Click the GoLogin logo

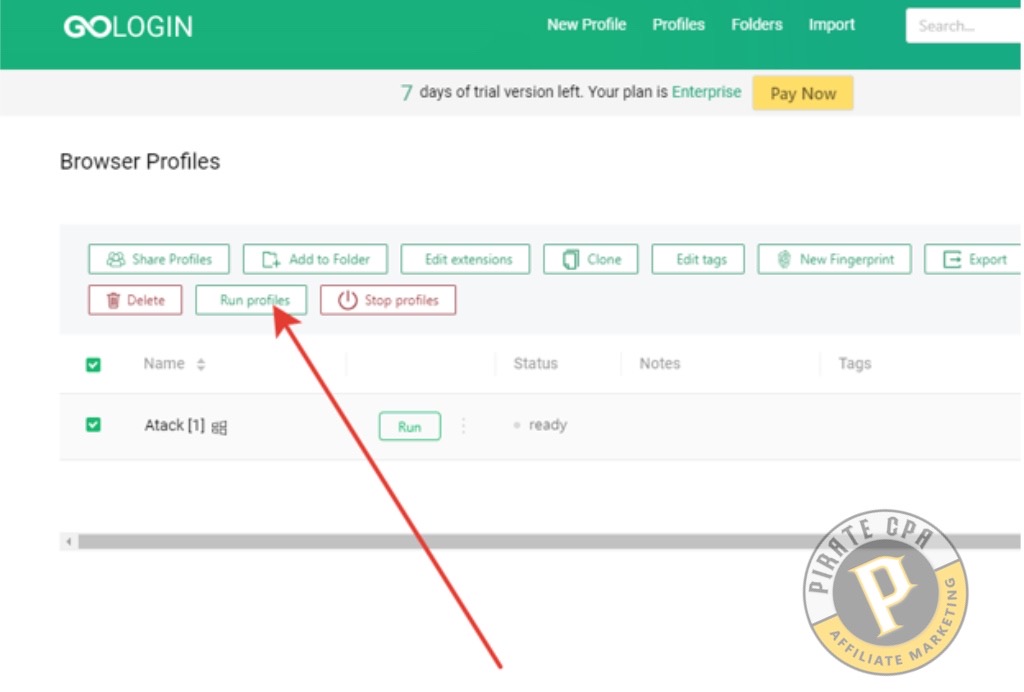tap(128, 27)
